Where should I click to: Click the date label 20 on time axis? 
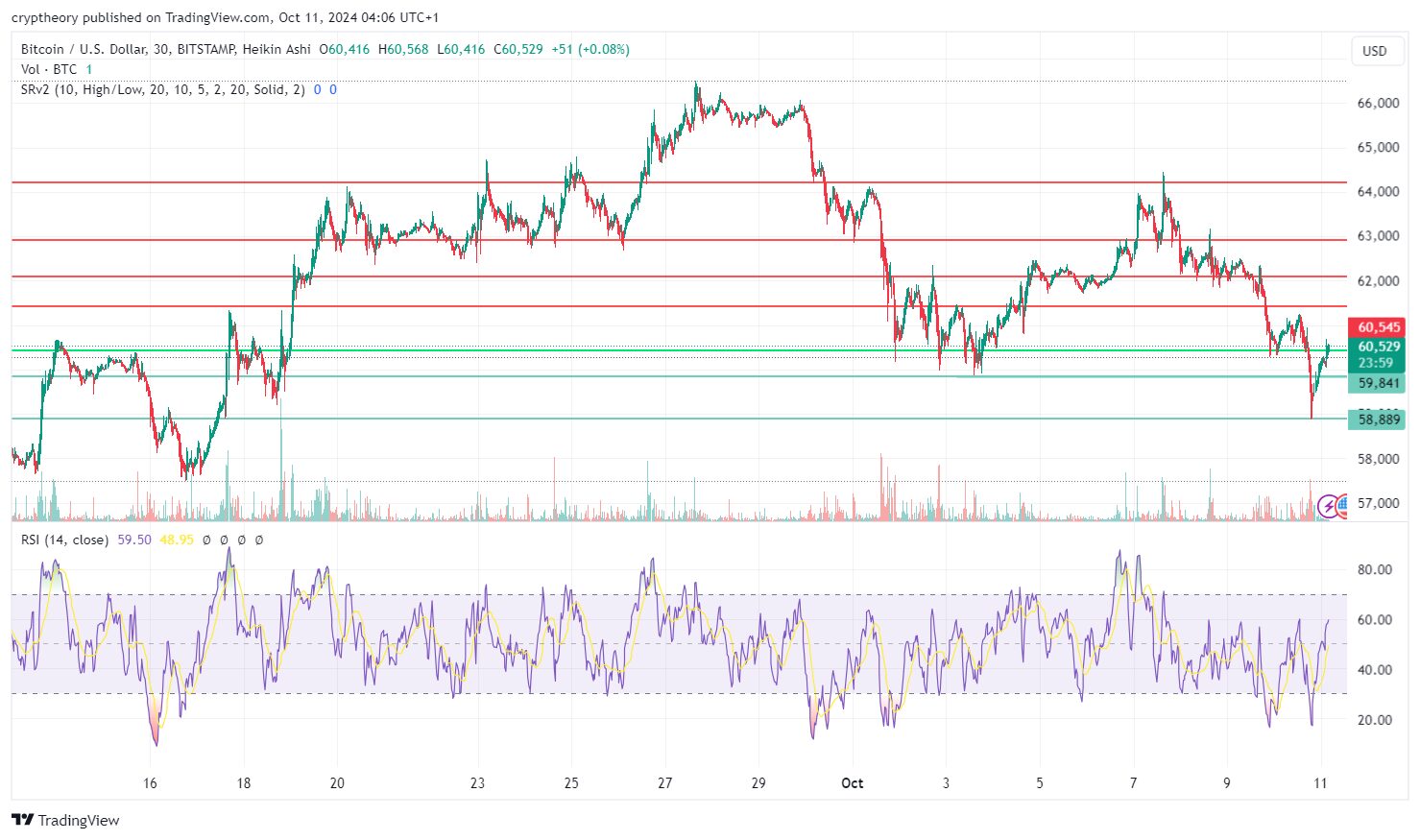(x=337, y=783)
